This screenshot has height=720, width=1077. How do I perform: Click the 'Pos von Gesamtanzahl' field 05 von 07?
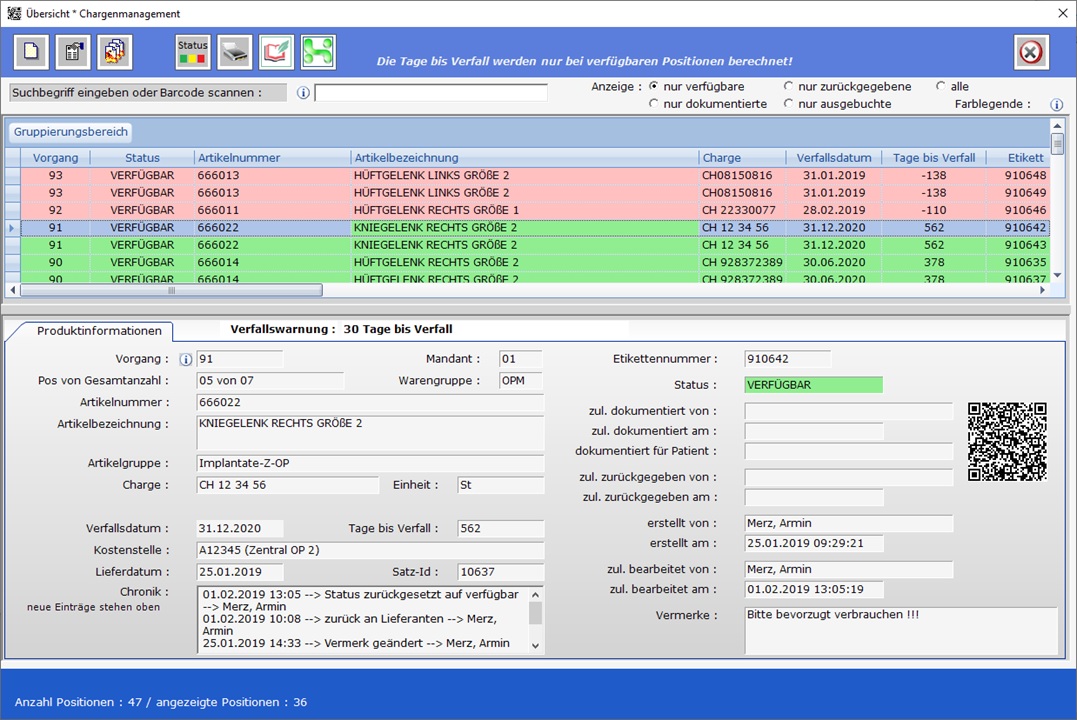click(x=270, y=381)
